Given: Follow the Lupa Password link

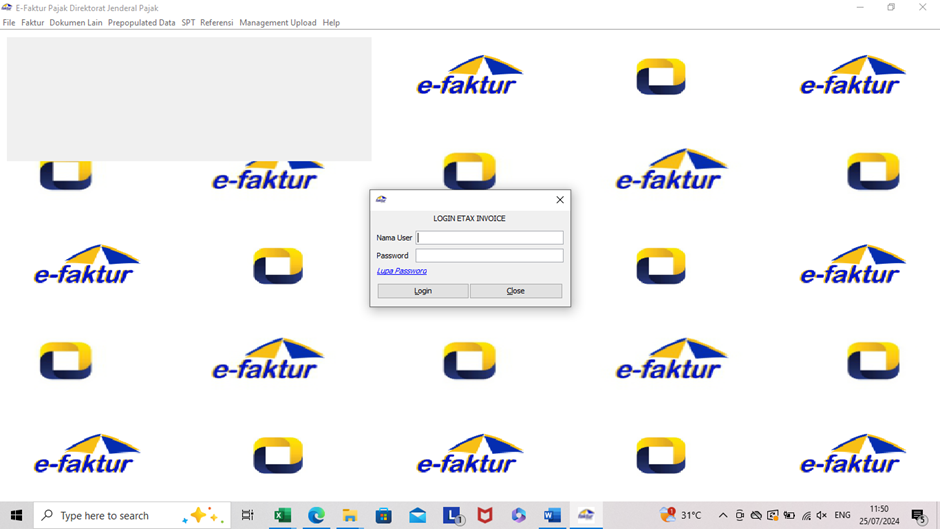Looking at the screenshot, I should [402, 271].
